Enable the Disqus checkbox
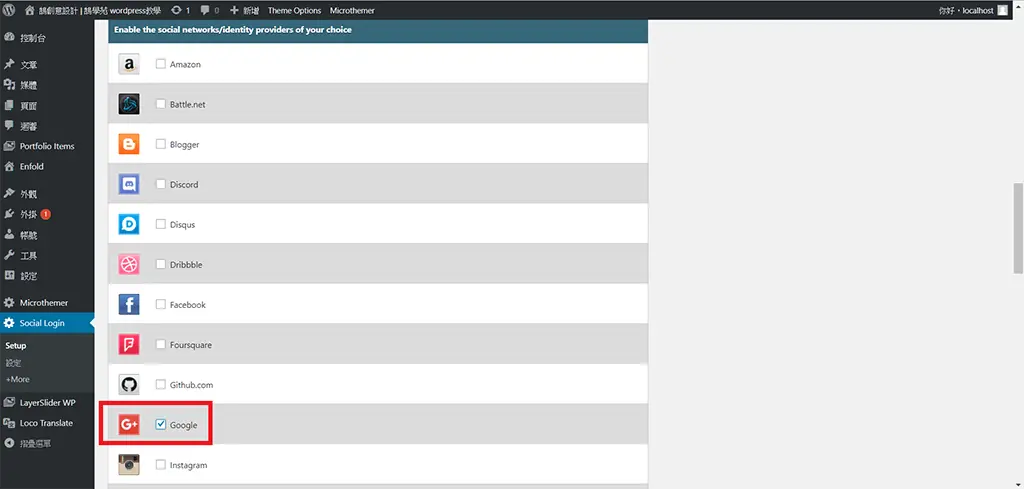This screenshot has height=489, width=1024. (x=161, y=224)
